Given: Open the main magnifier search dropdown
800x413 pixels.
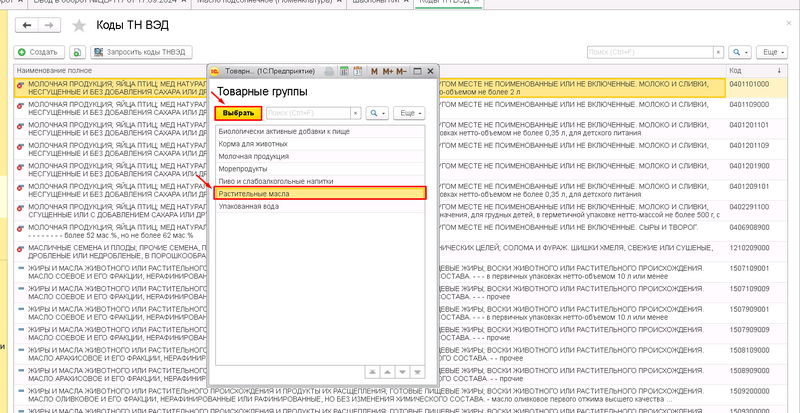Looking at the screenshot, I should tap(740, 52).
